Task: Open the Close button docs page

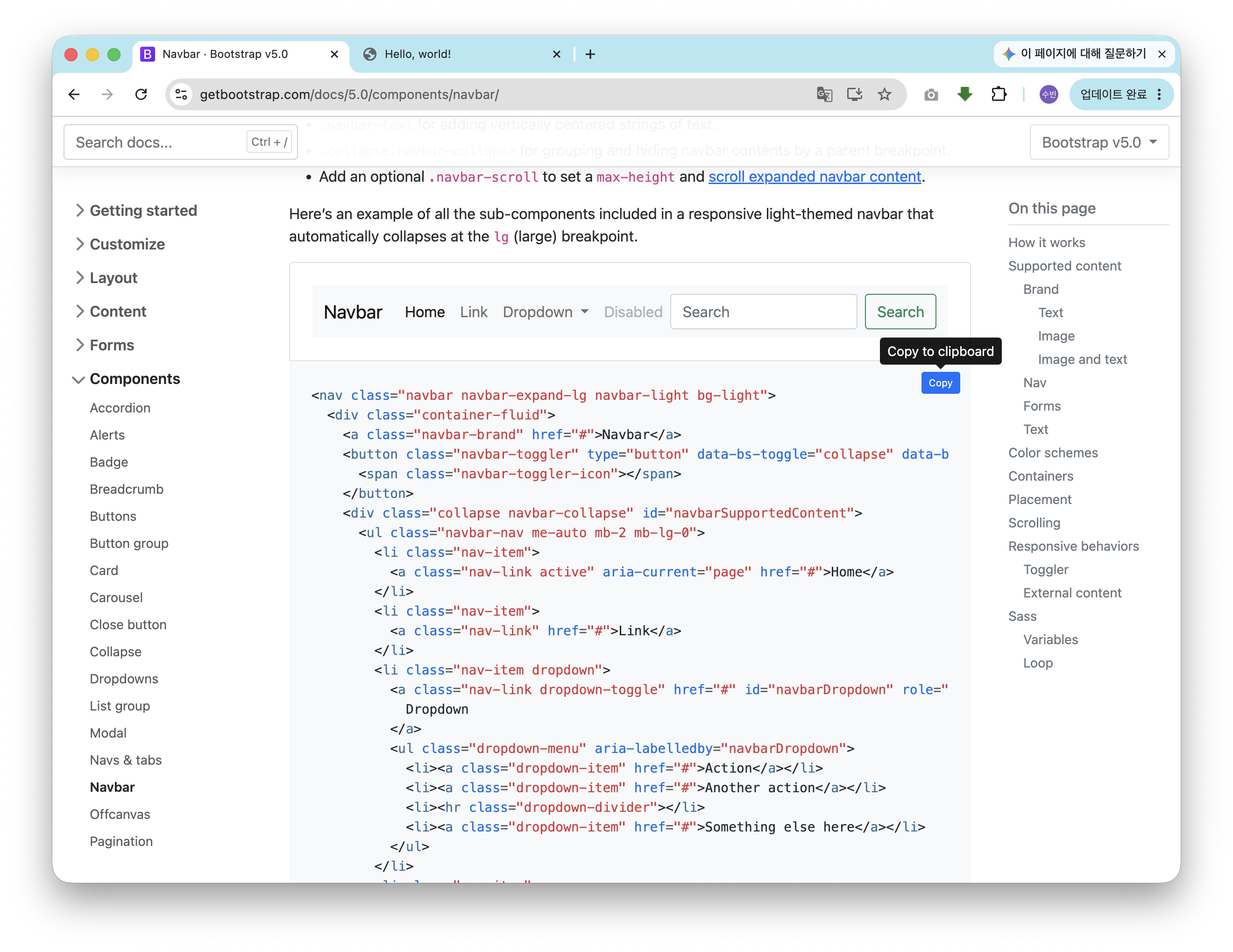Action: [x=128, y=625]
